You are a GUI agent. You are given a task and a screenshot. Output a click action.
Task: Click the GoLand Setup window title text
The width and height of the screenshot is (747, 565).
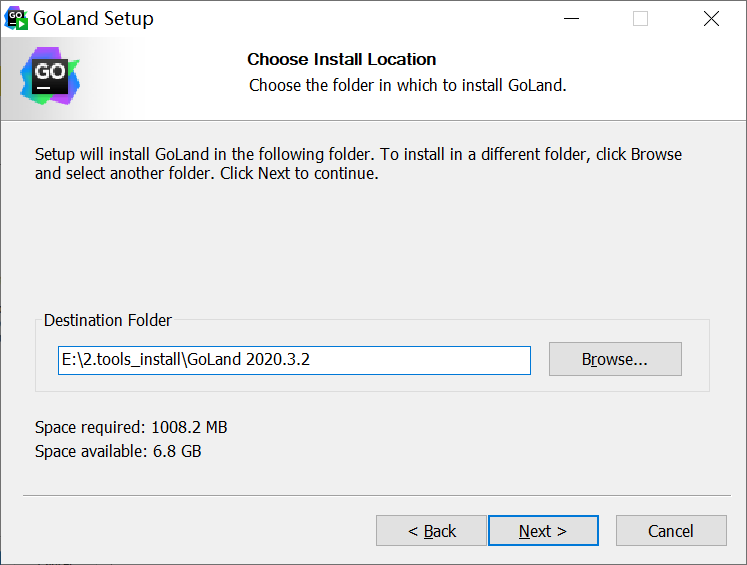pyautogui.click(x=93, y=18)
